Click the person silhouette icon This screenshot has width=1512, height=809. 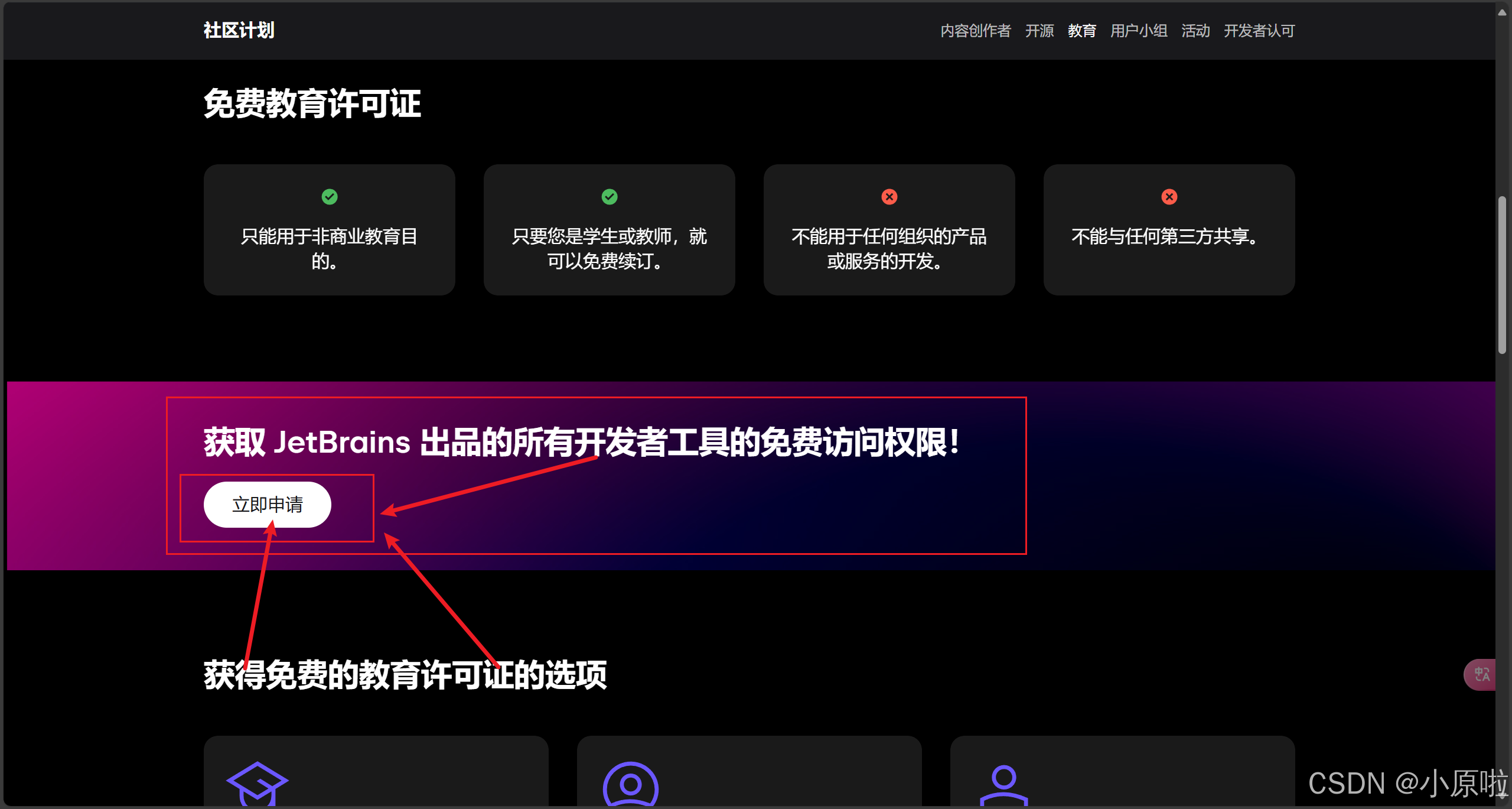tap(1003, 784)
